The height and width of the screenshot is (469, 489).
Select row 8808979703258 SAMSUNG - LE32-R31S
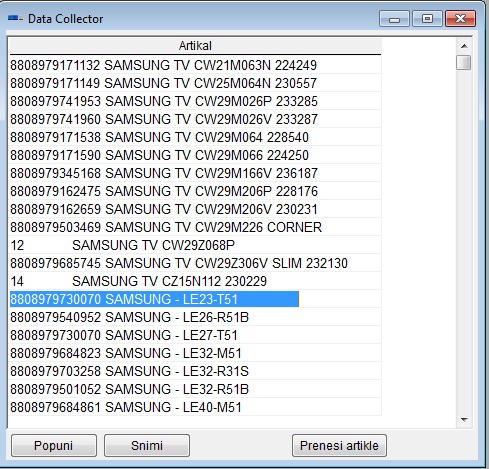[x=195, y=371]
